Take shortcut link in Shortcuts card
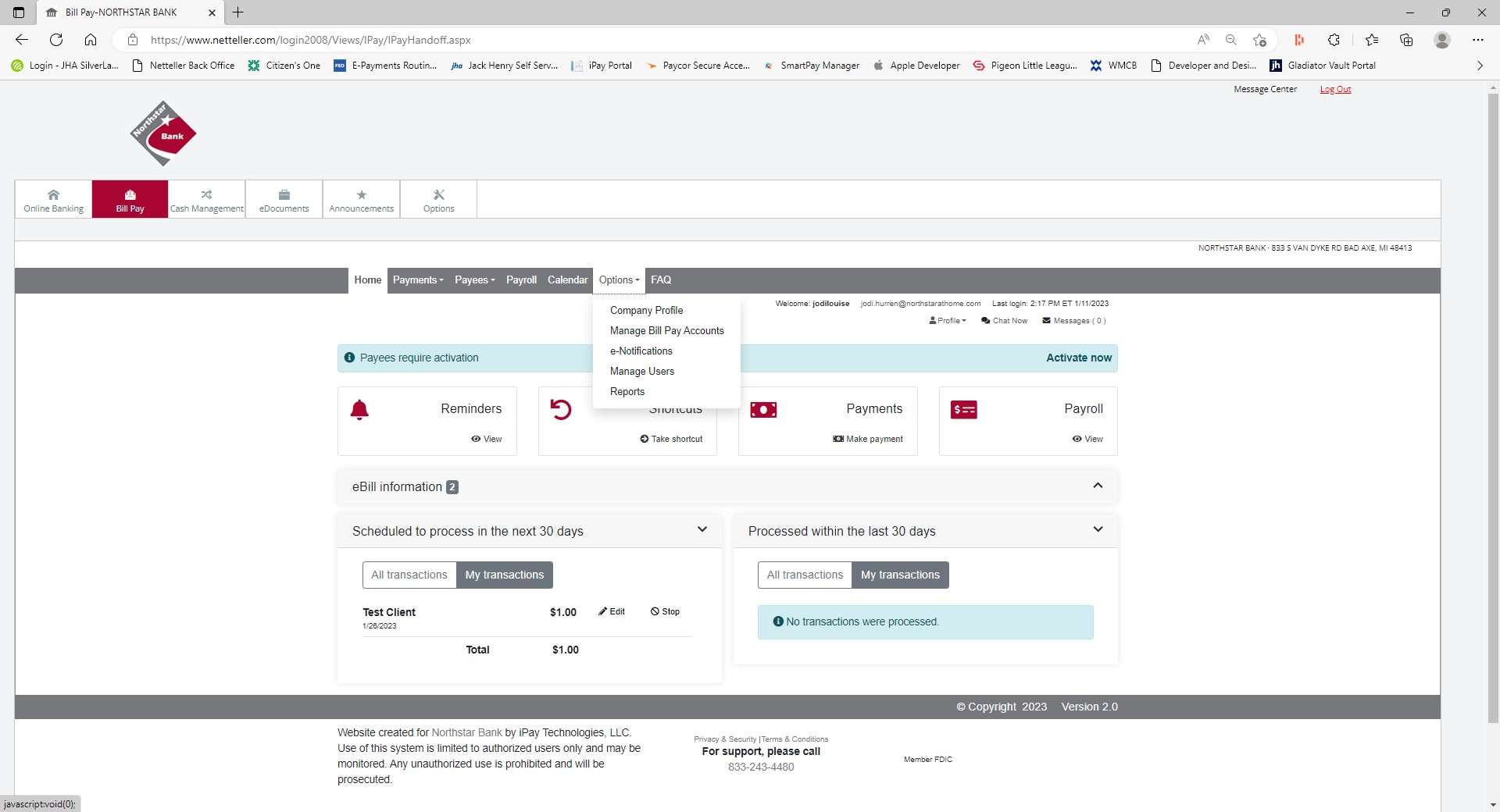 pos(671,439)
